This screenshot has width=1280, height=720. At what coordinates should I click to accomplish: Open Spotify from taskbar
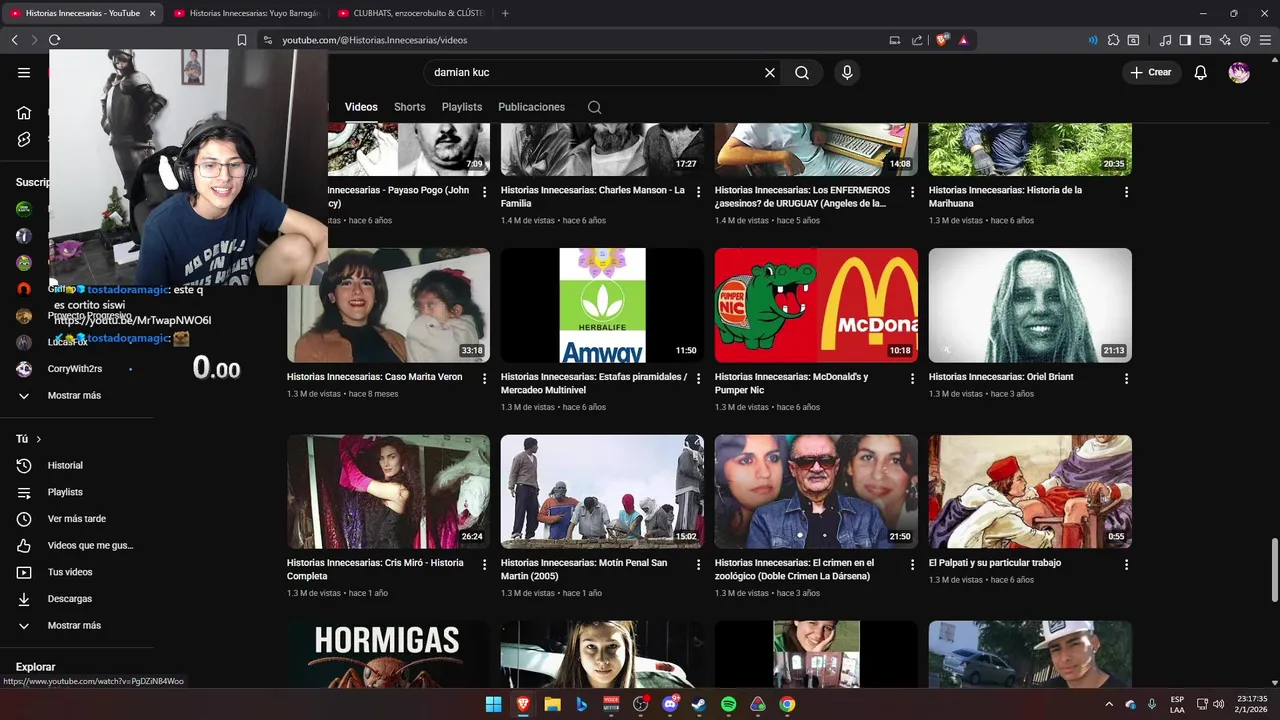click(x=728, y=704)
